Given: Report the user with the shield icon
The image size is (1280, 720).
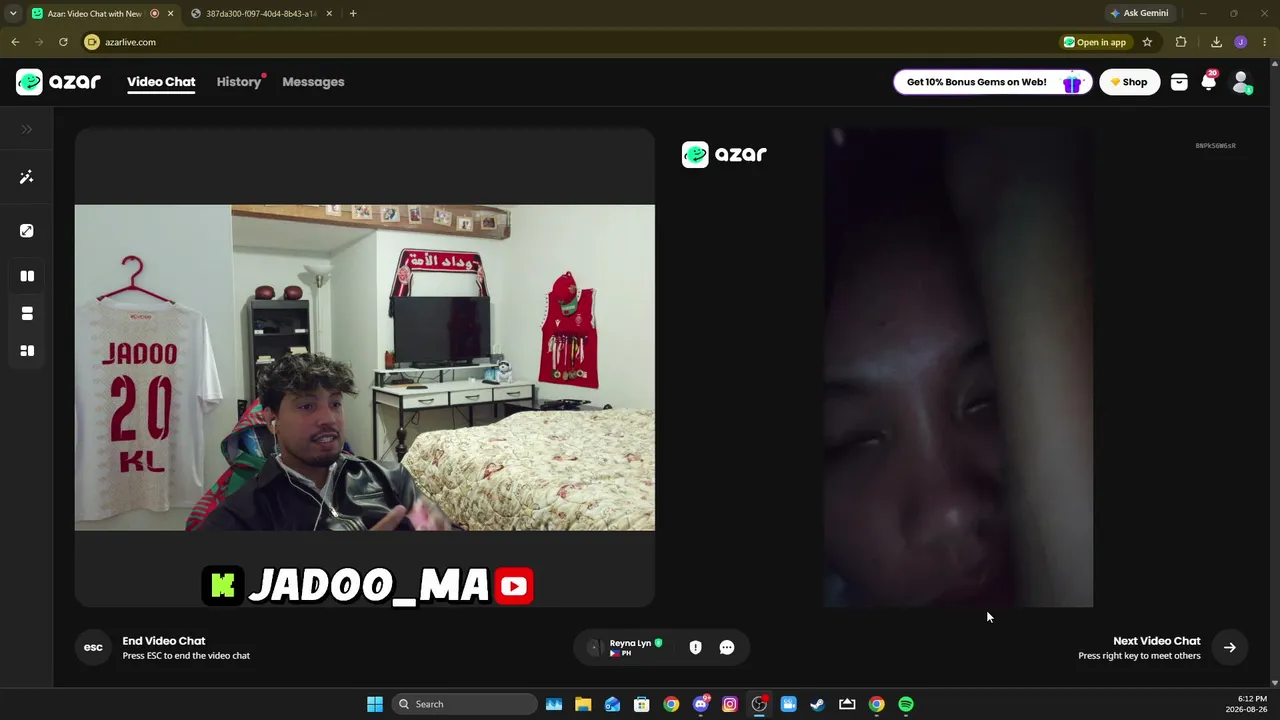Looking at the screenshot, I should pyautogui.click(x=695, y=647).
